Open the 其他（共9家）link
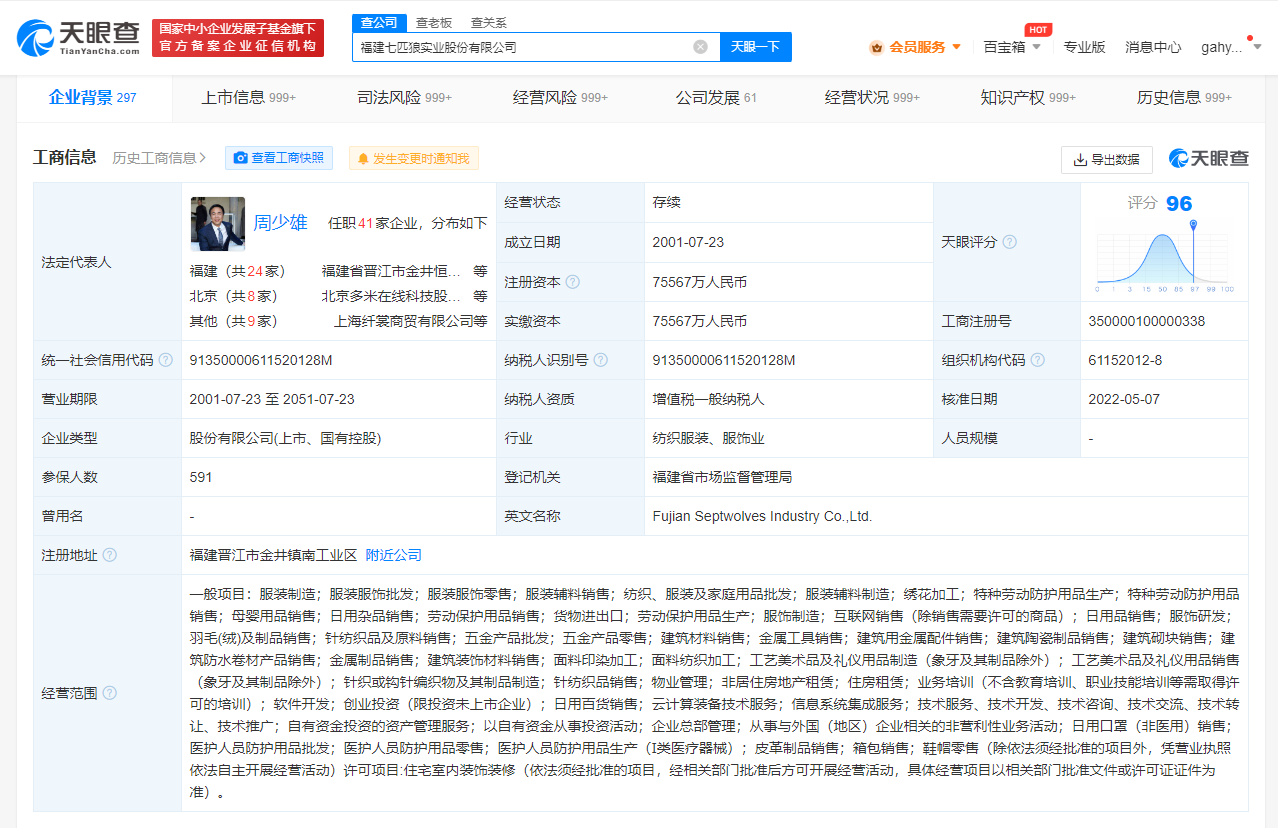The width and height of the screenshot is (1278, 828). pyautogui.click(x=234, y=322)
